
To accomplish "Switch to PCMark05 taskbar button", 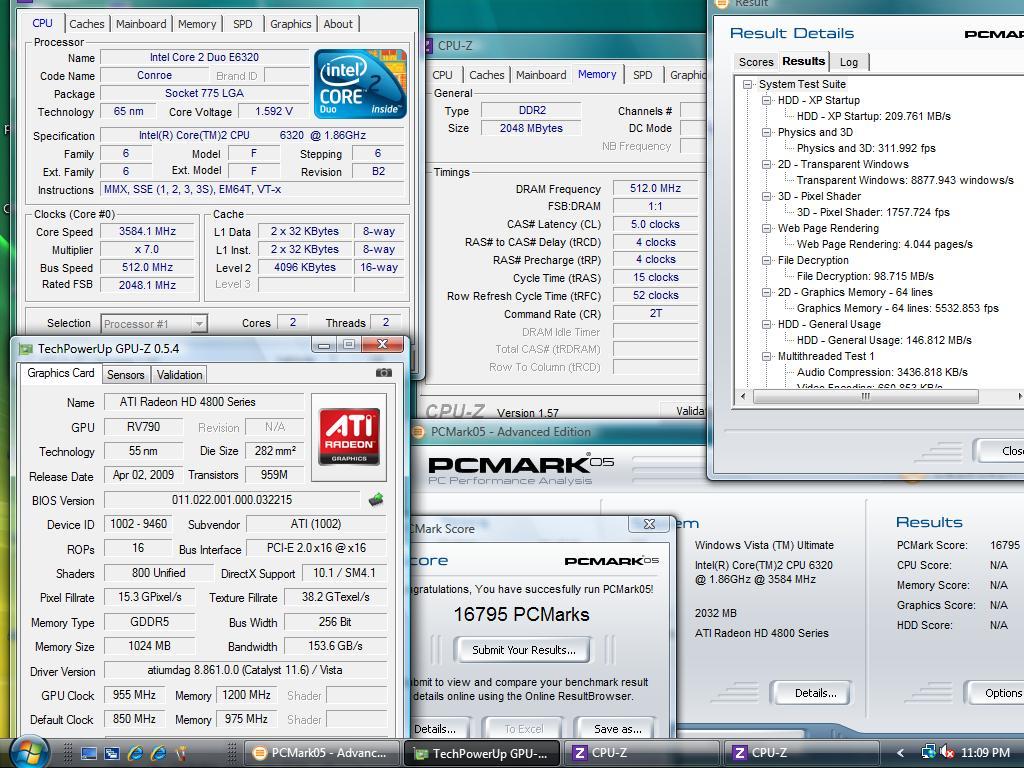I will (320, 753).
